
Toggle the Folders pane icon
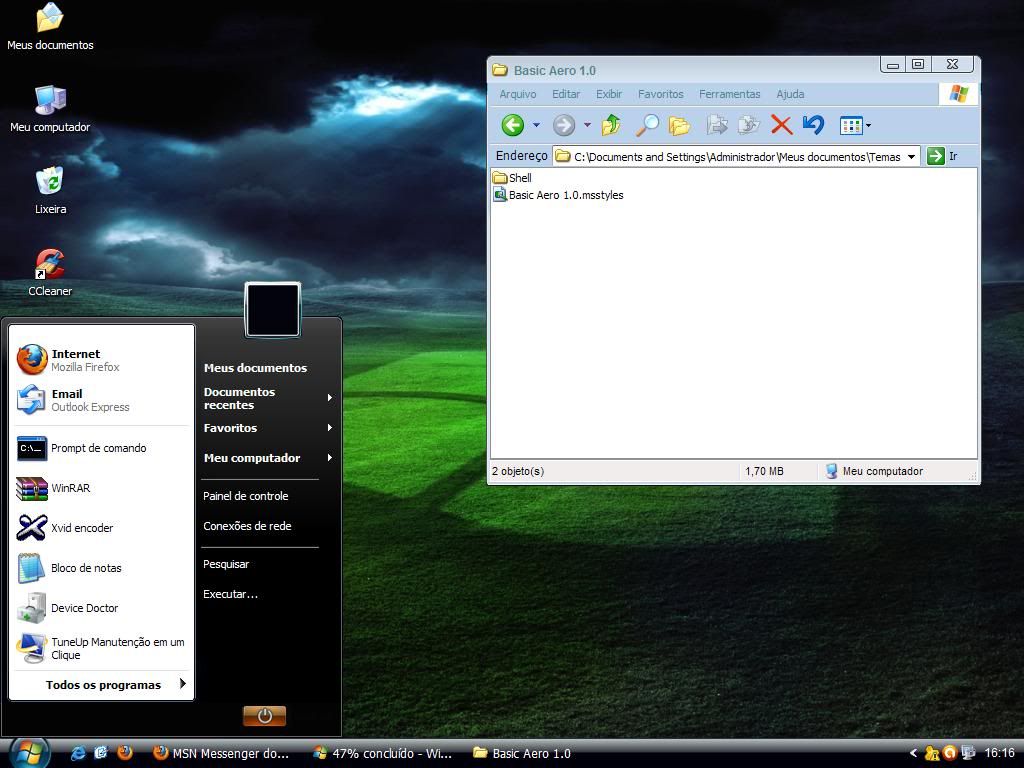680,125
